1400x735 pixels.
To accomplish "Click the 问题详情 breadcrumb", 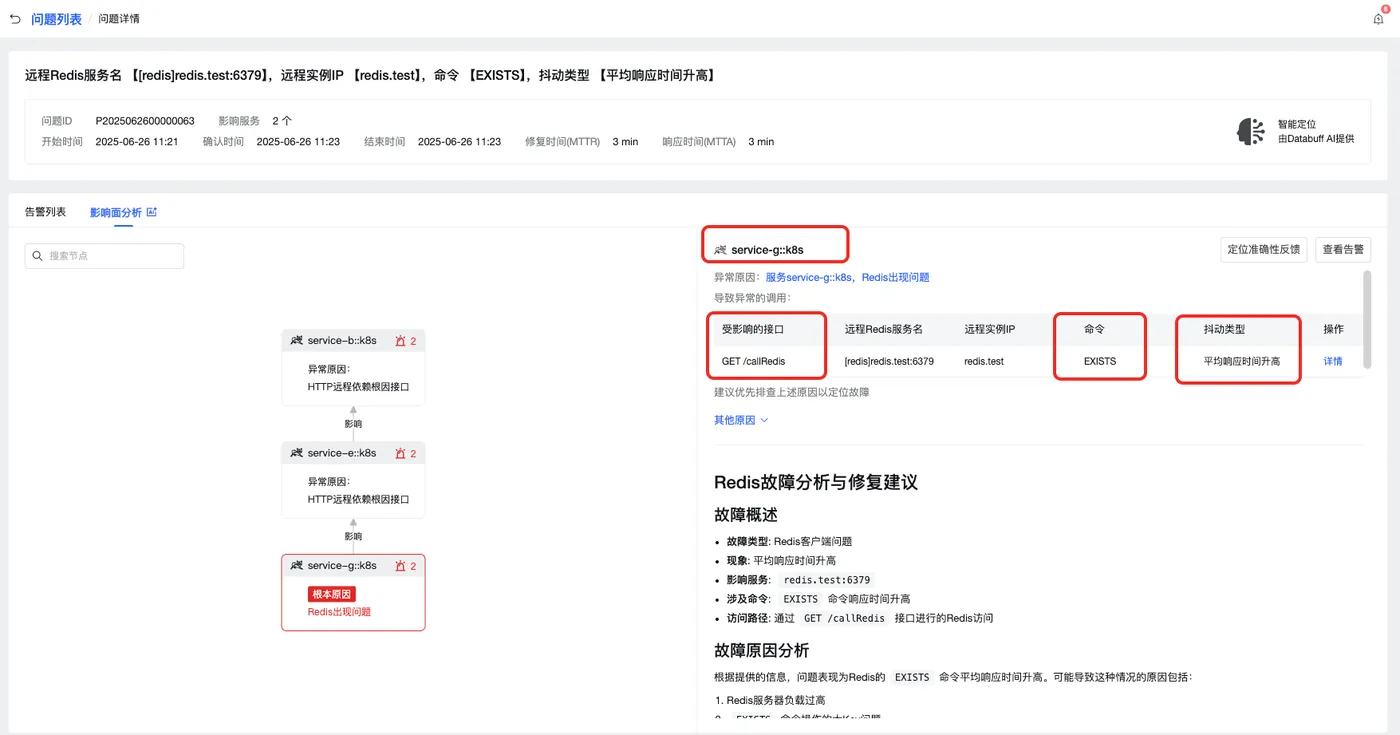I will pyautogui.click(x=119, y=19).
